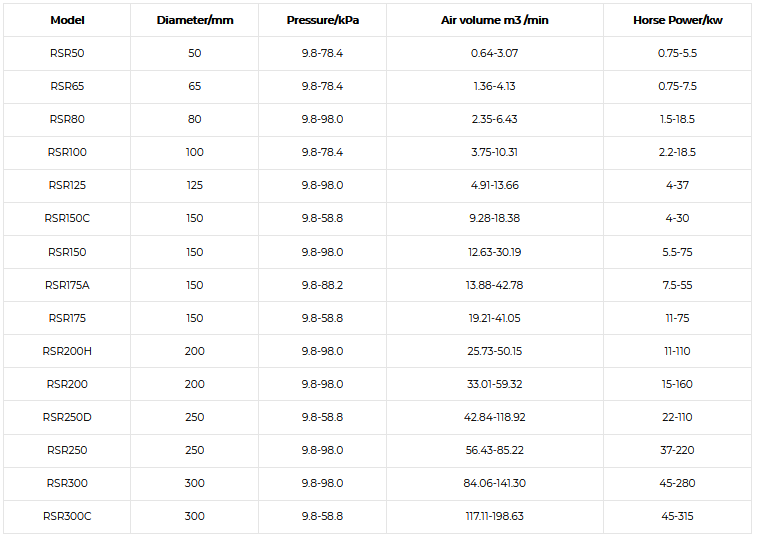Click the RSR80 model name
The width and height of the screenshot is (757, 548).
pos(67,119)
